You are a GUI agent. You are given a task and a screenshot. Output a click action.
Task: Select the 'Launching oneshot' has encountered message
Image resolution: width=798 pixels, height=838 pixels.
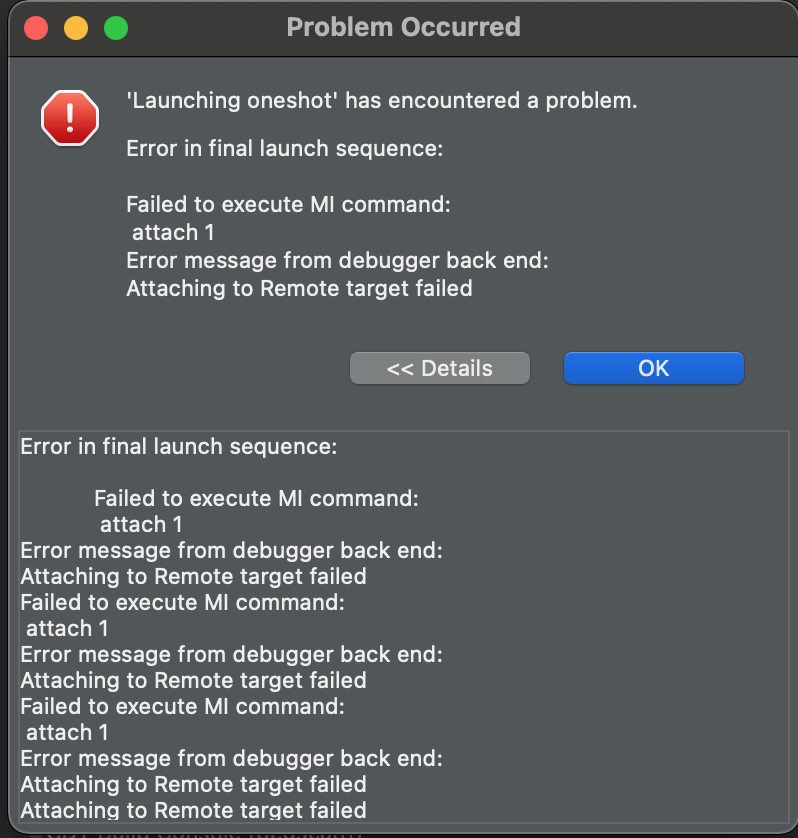tap(382, 100)
